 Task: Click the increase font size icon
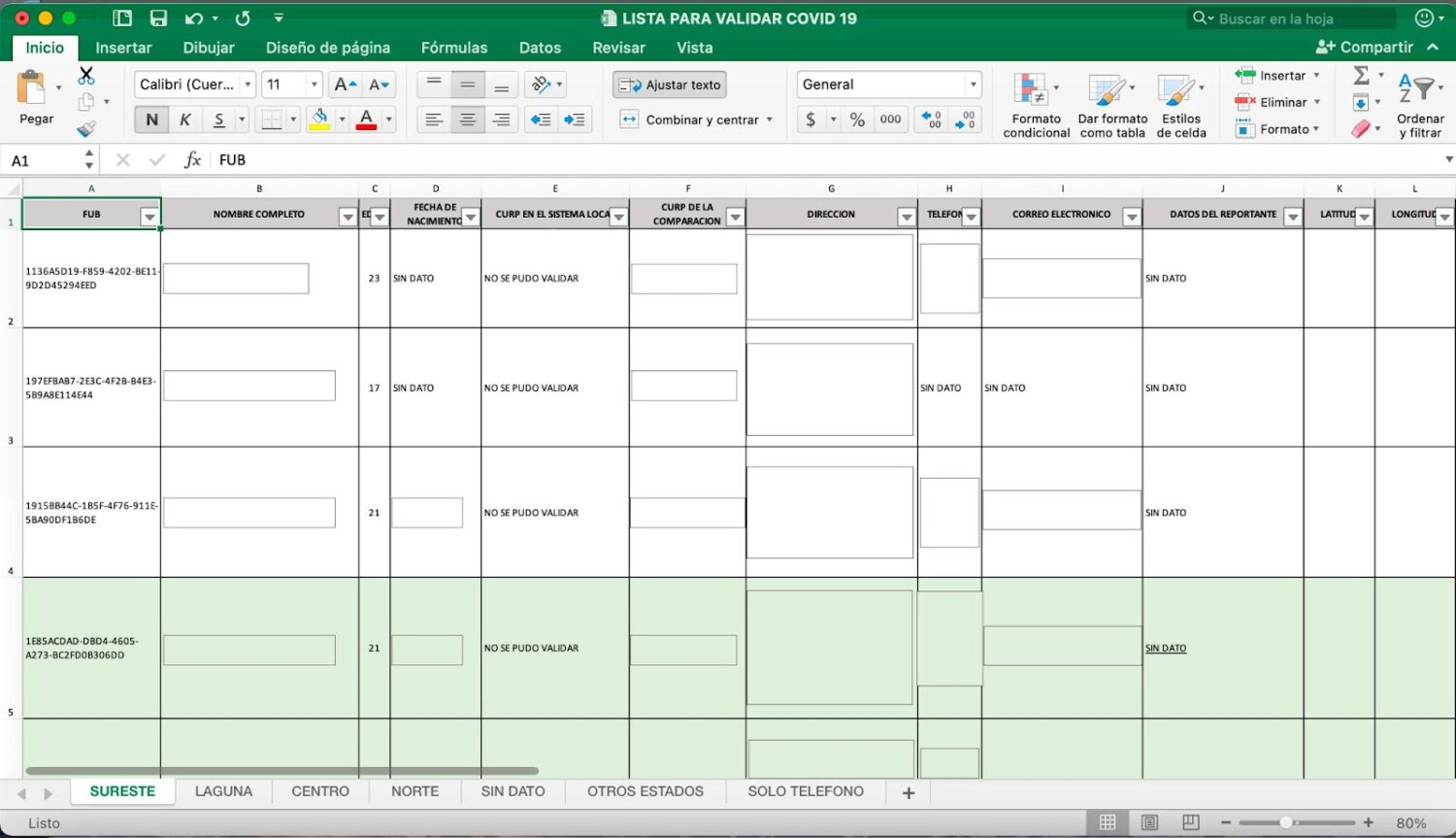(345, 84)
